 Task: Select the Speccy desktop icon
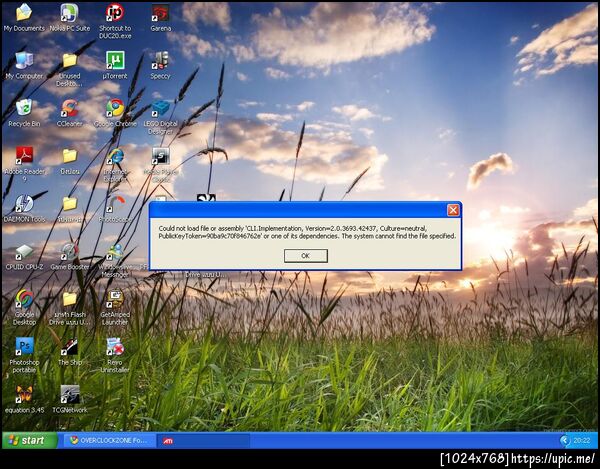(x=160, y=65)
